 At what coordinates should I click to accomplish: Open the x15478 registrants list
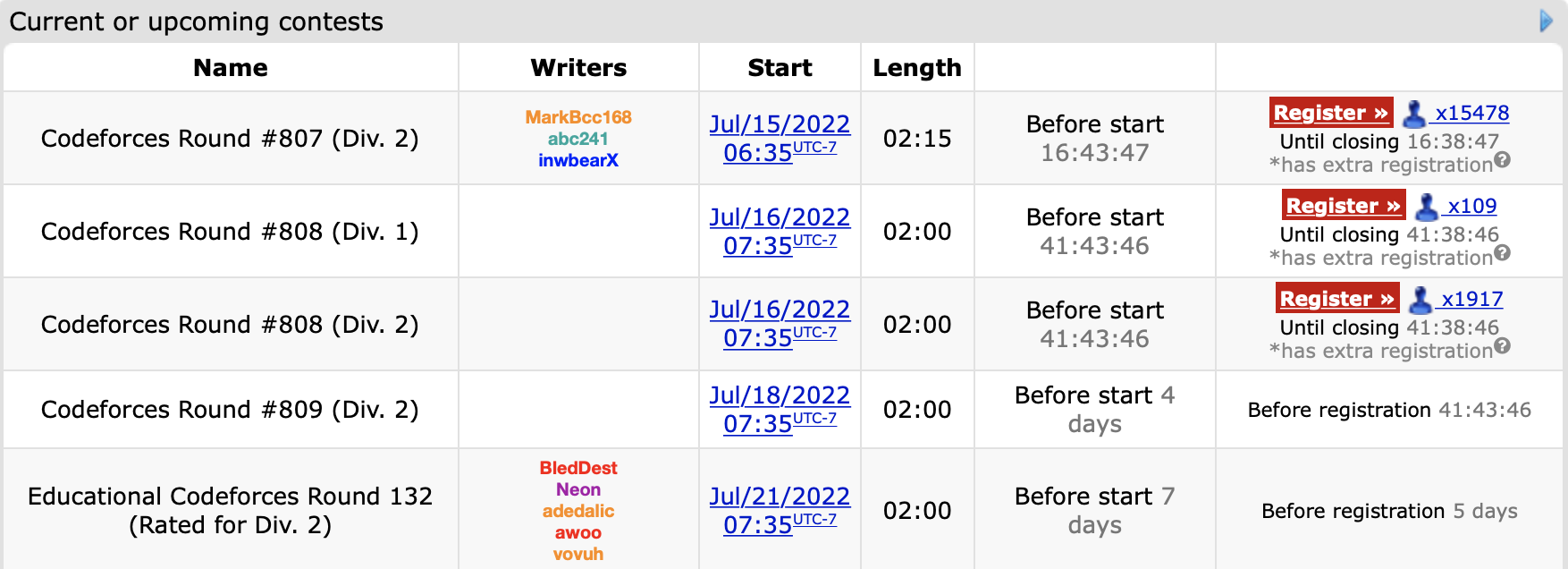[x=1471, y=114]
